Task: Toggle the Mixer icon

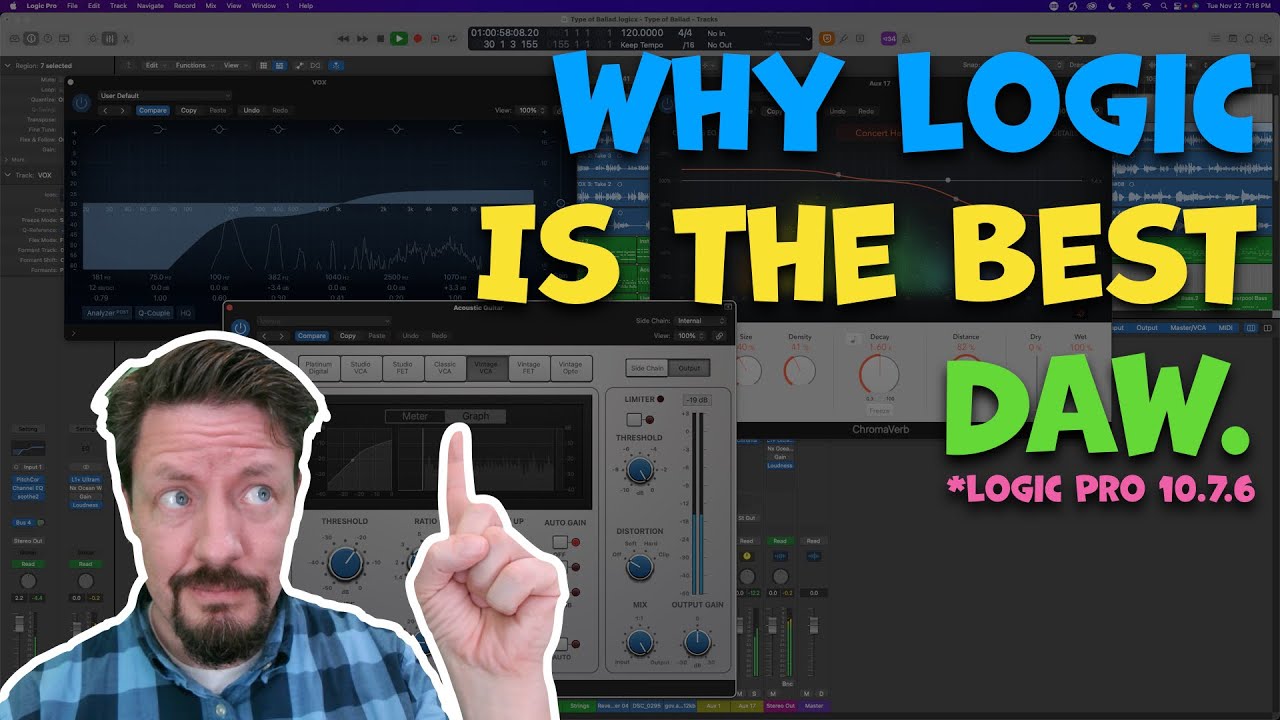Action: click(x=109, y=38)
